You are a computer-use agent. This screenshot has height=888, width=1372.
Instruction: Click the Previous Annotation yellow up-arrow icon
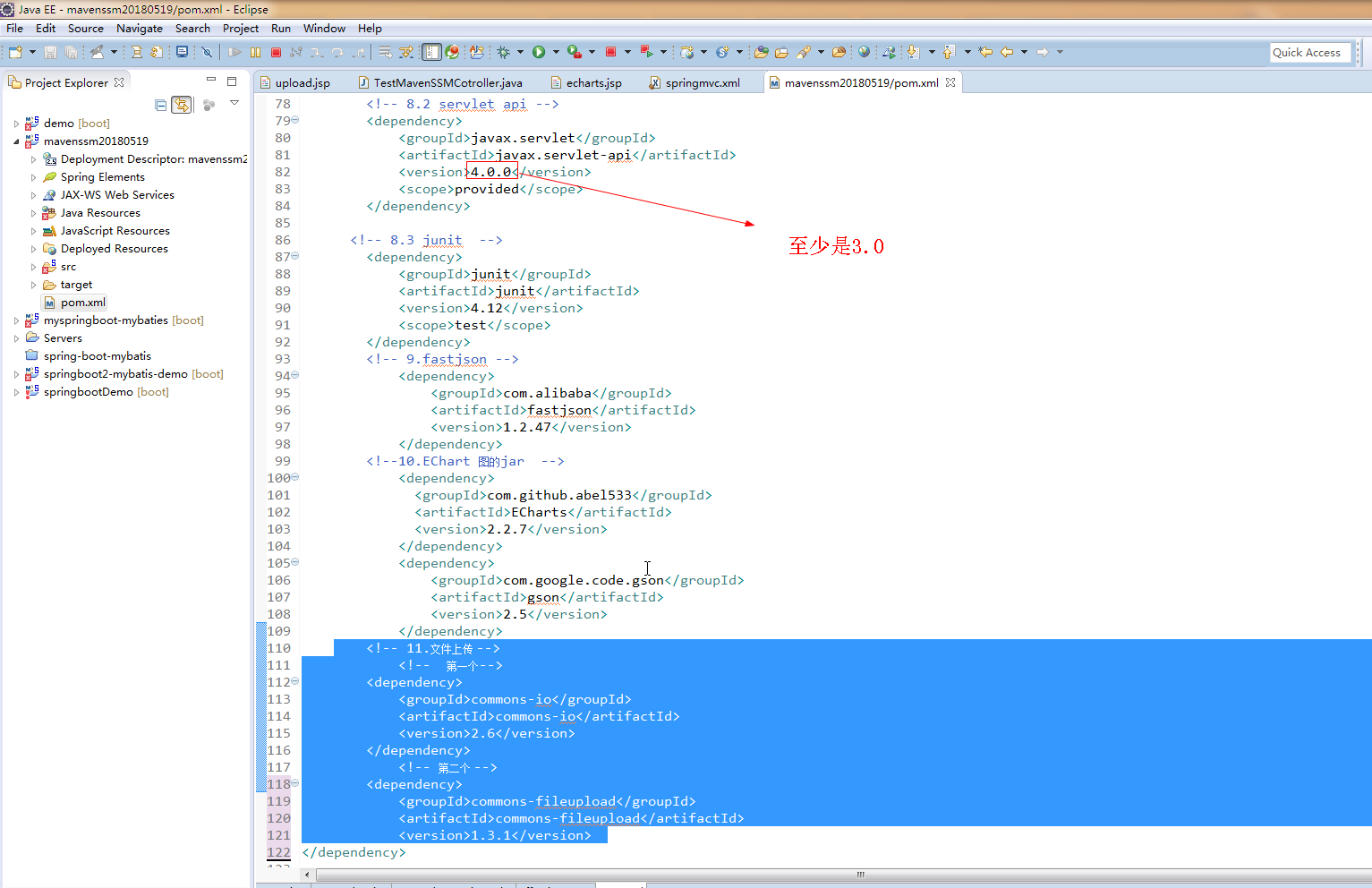[x=949, y=52]
